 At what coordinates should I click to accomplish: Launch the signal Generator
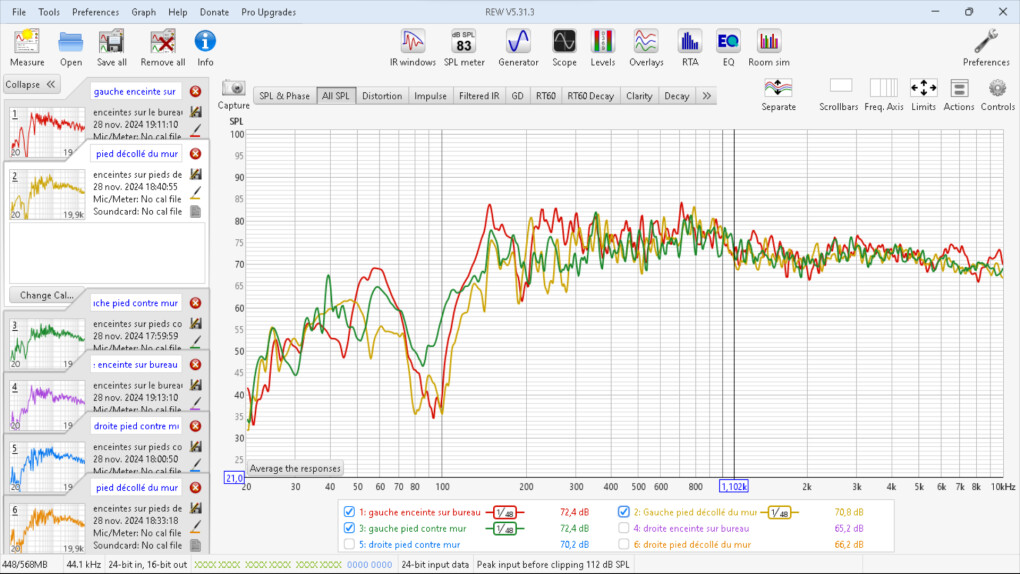518,48
